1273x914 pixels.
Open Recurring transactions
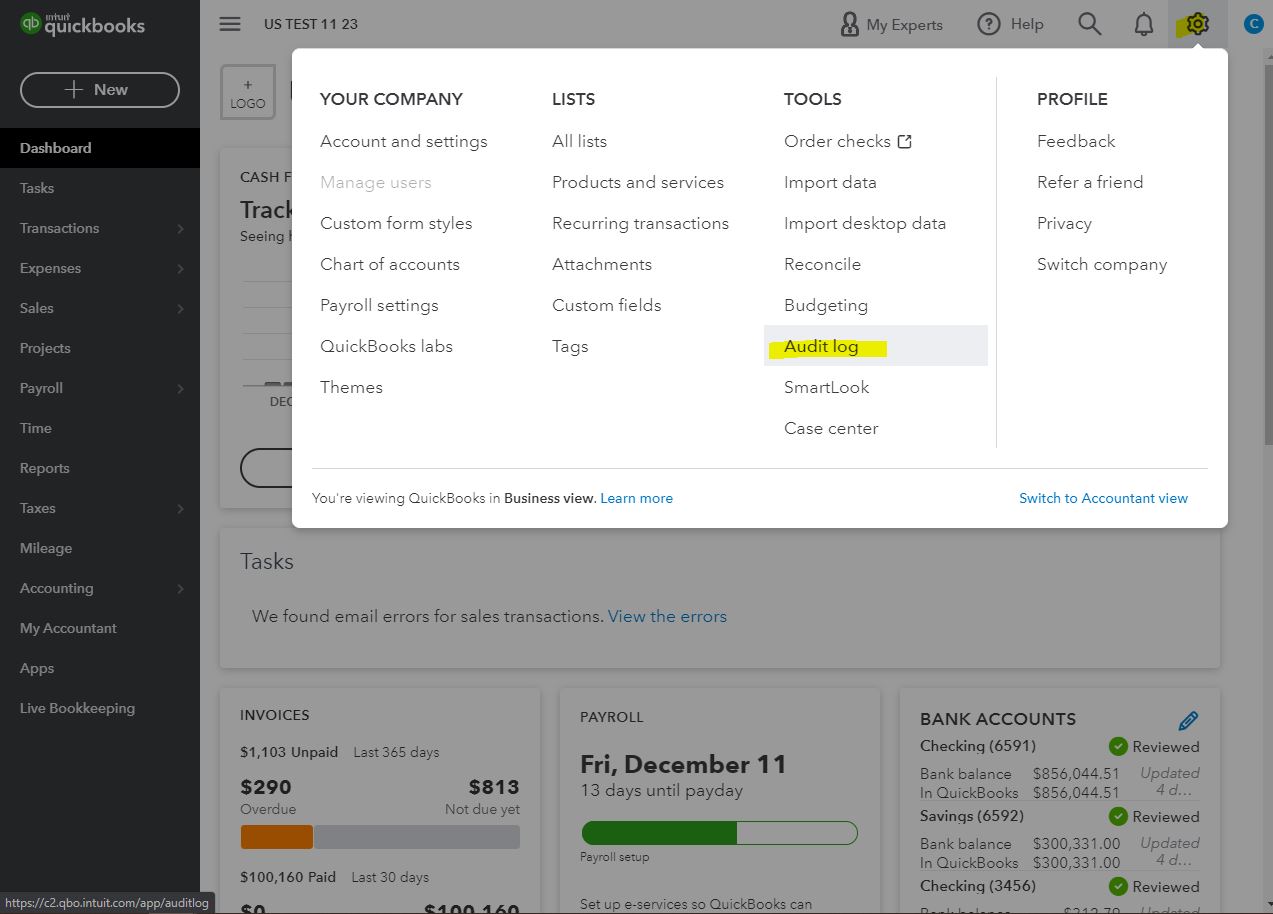(640, 224)
